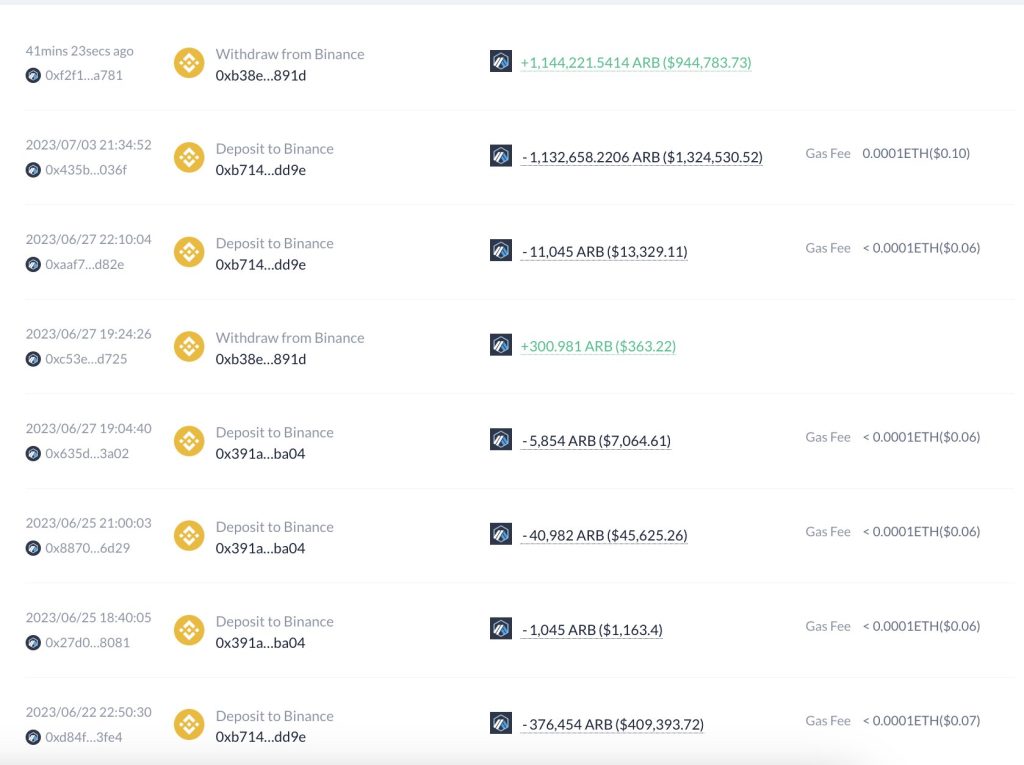Viewport: 1024px width, 765px height.
Task: Click ARB token icon next to -40,982 ARB
Action: click(x=501, y=534)
